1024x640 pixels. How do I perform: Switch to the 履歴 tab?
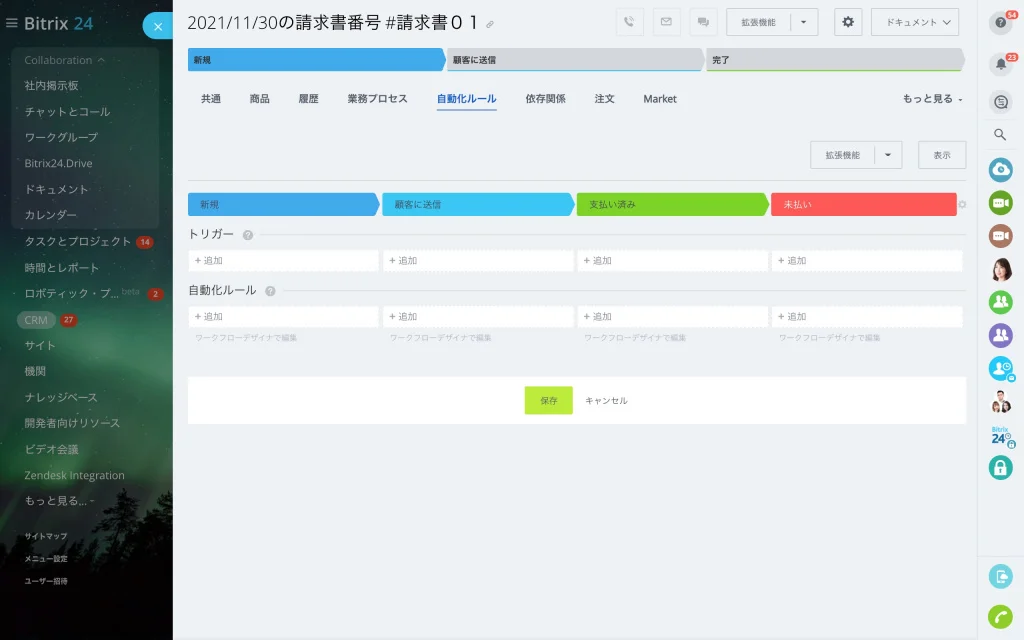pyautogui.click(x=308, y=99)
